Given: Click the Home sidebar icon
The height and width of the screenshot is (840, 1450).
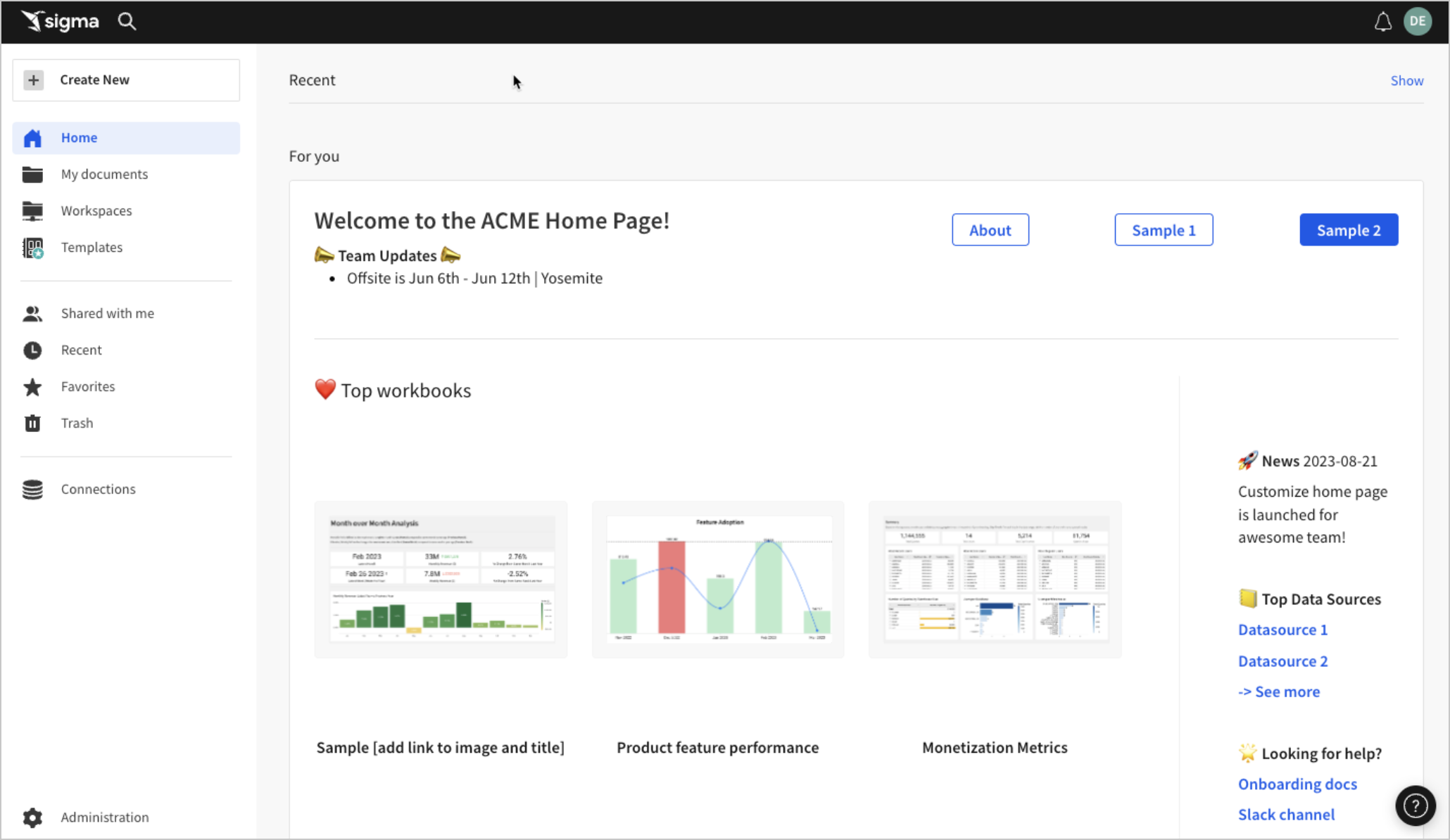Looking at the screenshot, I should (x=33, y=137).
